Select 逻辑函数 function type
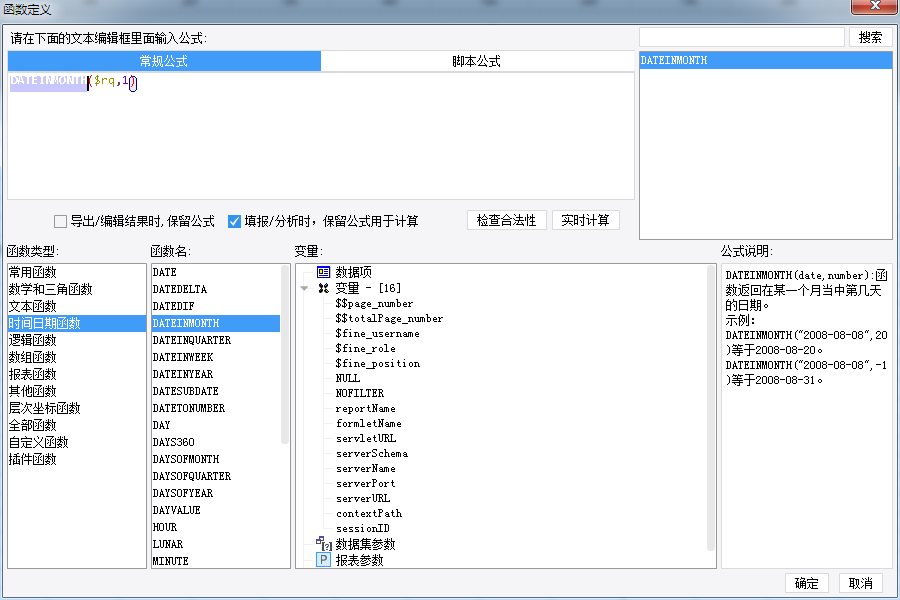Viewport: 900px width, 600px height. coord(77,340)
